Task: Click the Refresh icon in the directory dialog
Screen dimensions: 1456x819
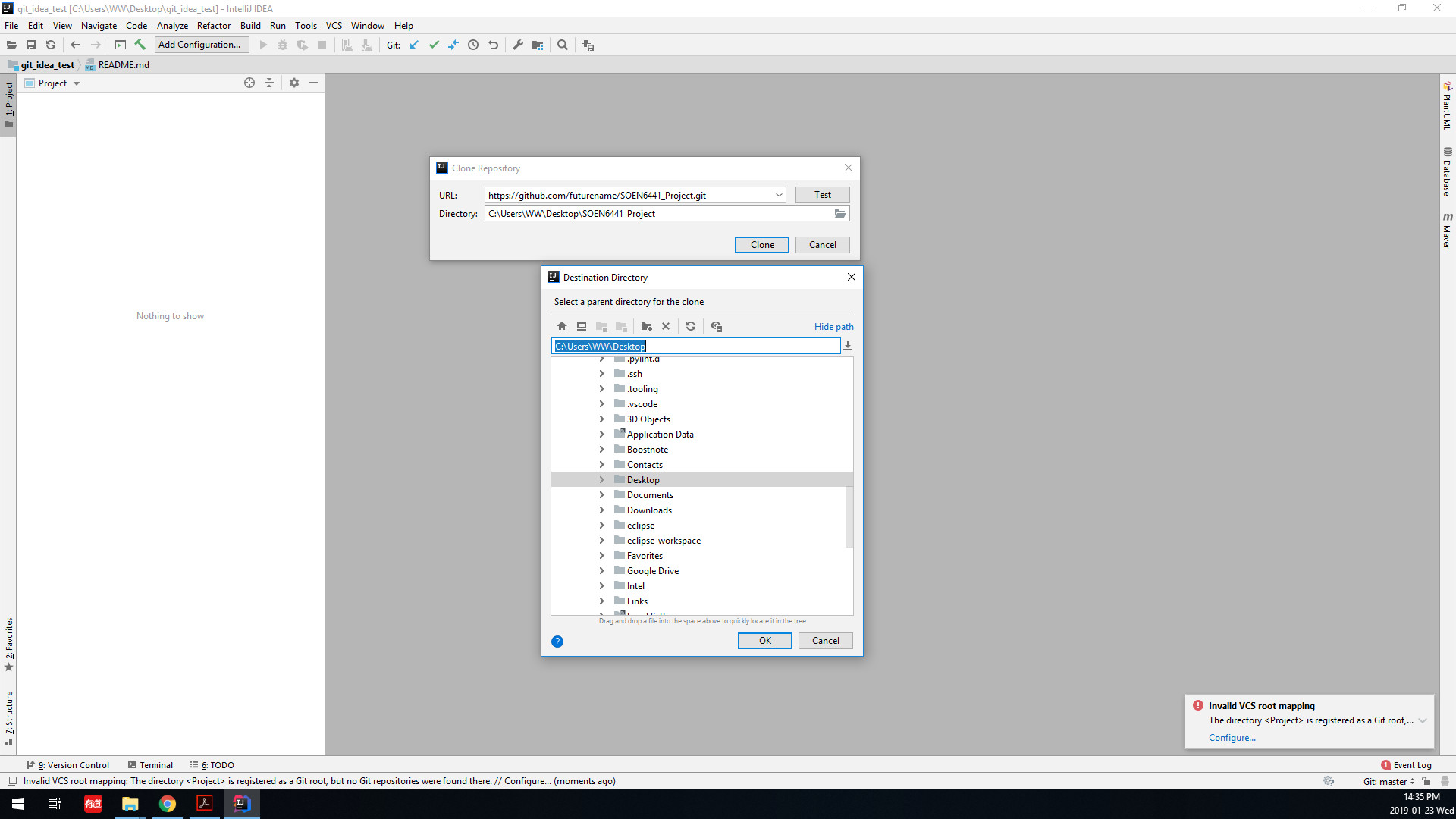Action: coord(691,327)
